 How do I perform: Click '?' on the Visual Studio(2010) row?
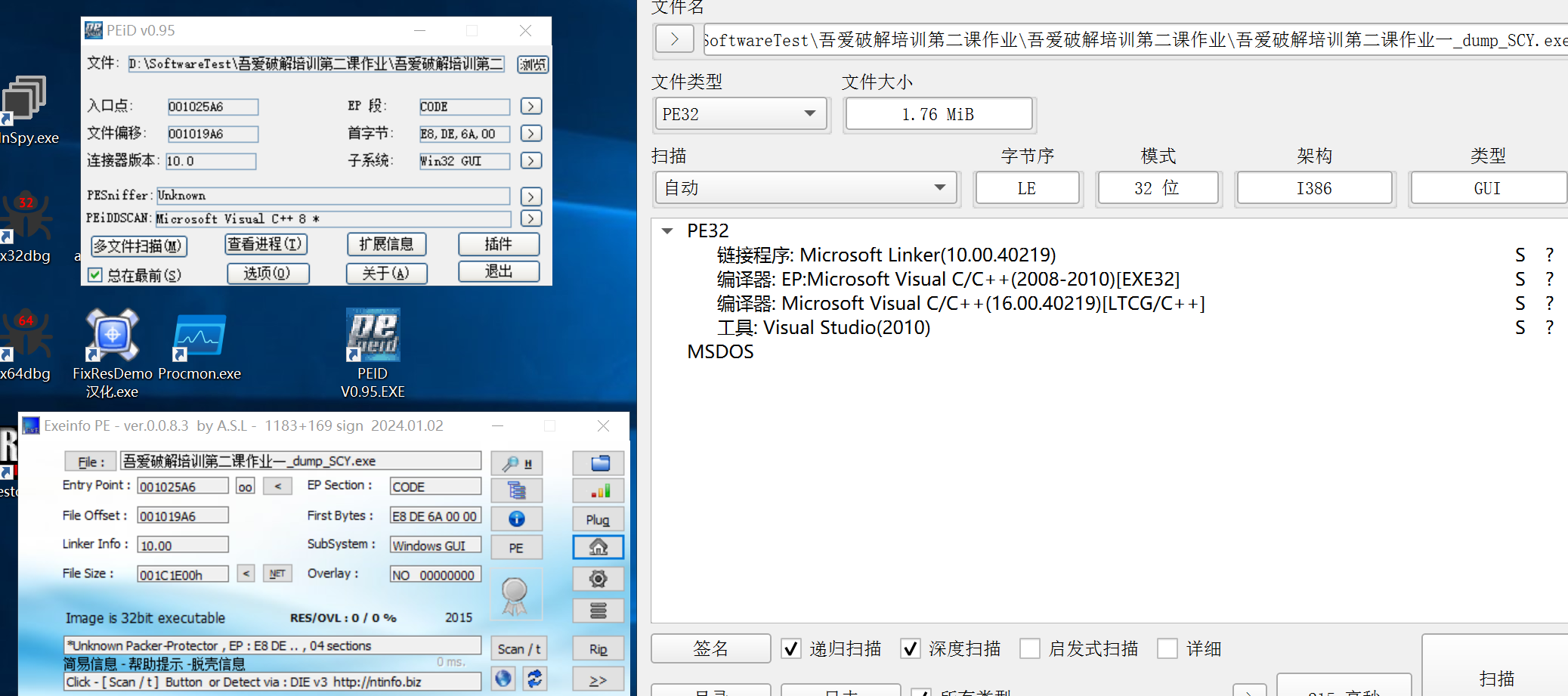[x=1550, y=328]
